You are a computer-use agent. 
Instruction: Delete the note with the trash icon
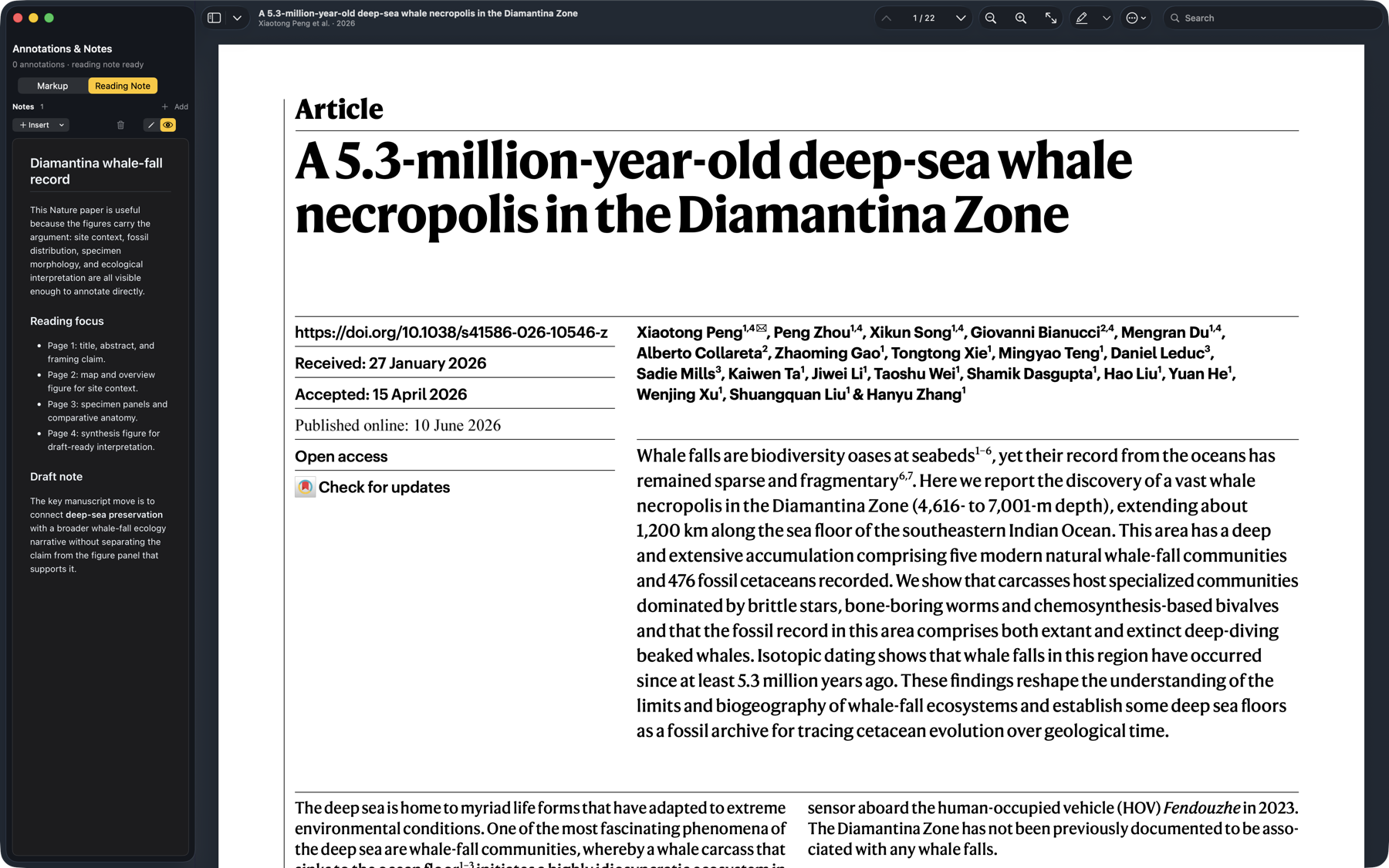pyautogui.click(x=120, y=125)
